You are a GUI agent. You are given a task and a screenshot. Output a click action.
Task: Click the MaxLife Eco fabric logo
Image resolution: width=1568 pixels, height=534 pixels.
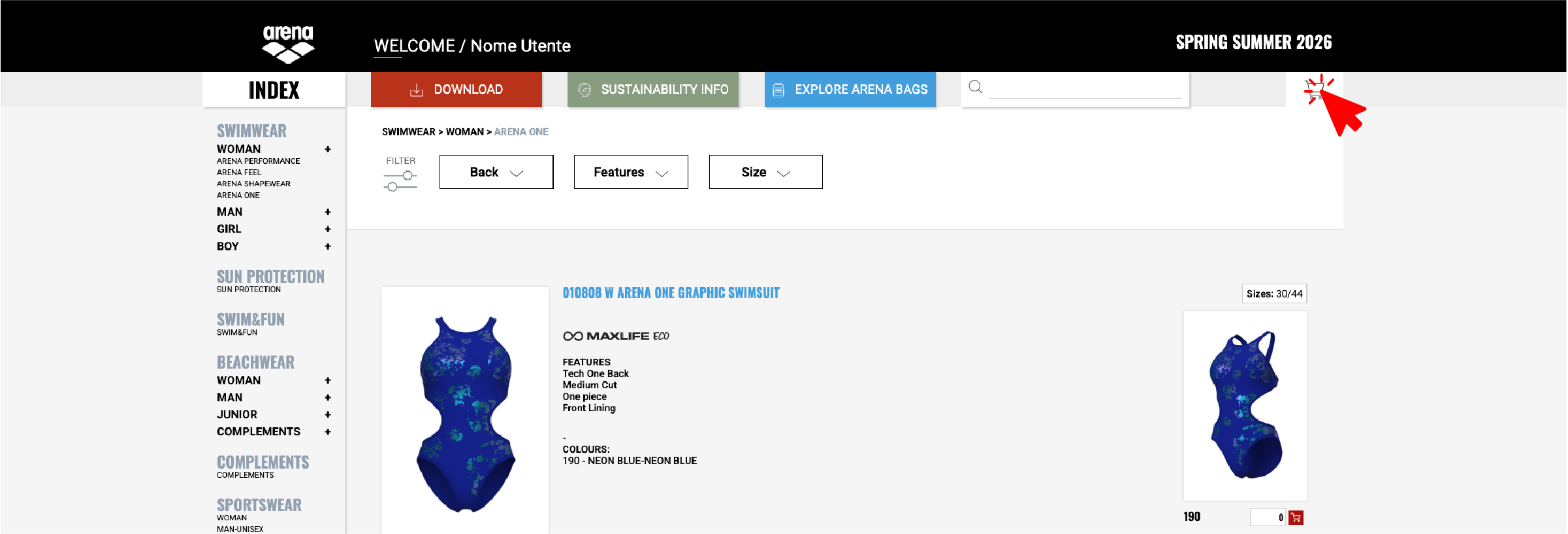click(x=616, y=336)
